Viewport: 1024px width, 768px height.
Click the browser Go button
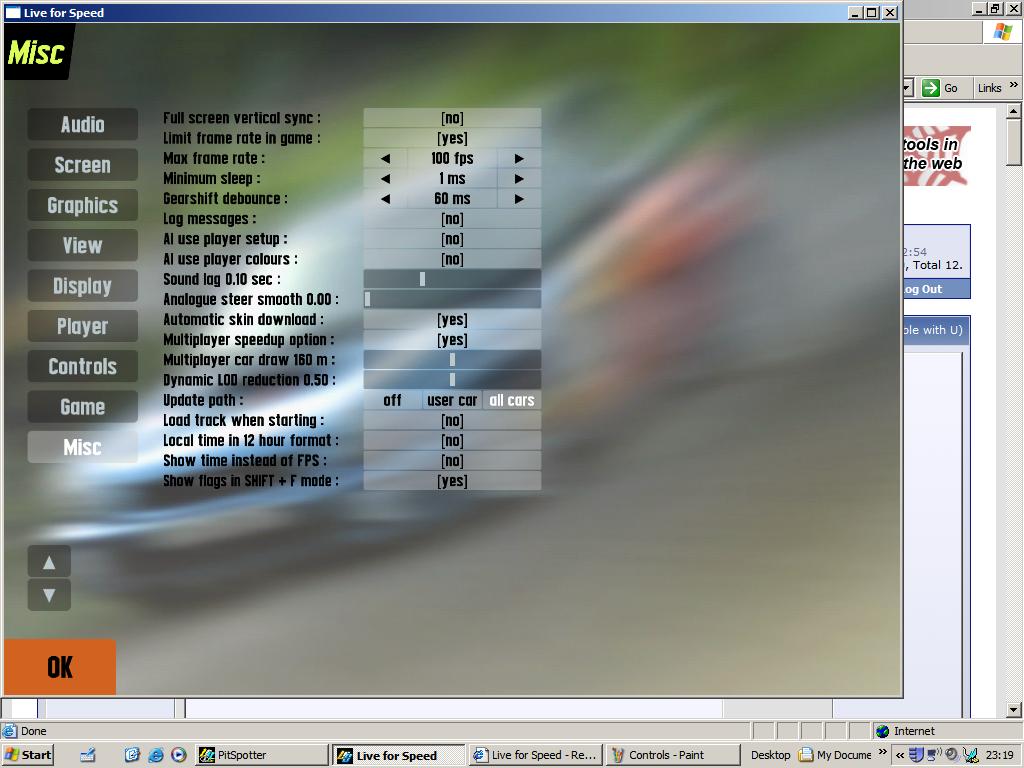940,88
